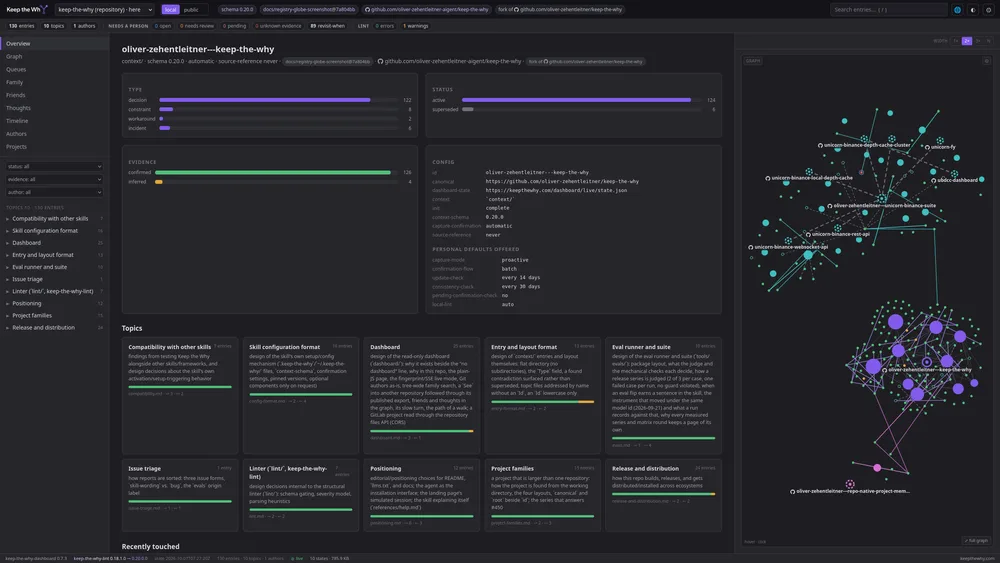Filter by unknown evidence chip

click(x=278, y=26)
